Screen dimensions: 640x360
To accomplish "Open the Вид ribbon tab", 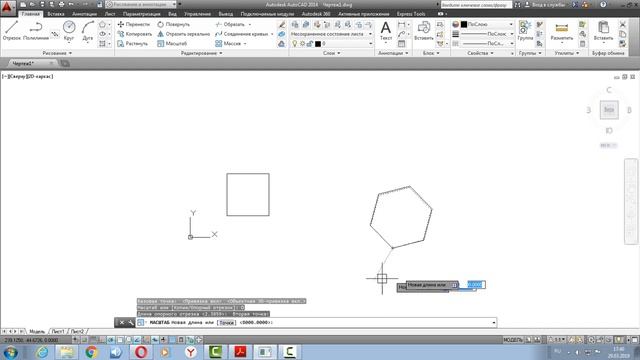I will point(172,14).
